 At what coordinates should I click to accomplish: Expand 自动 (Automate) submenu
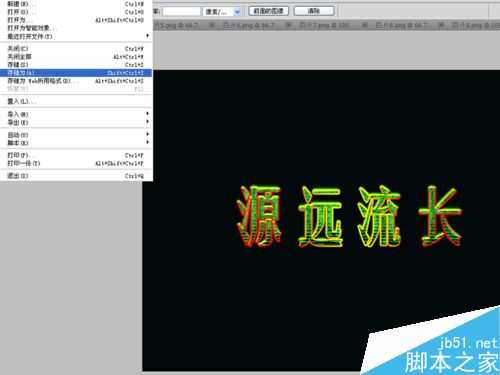coord(76,135)
